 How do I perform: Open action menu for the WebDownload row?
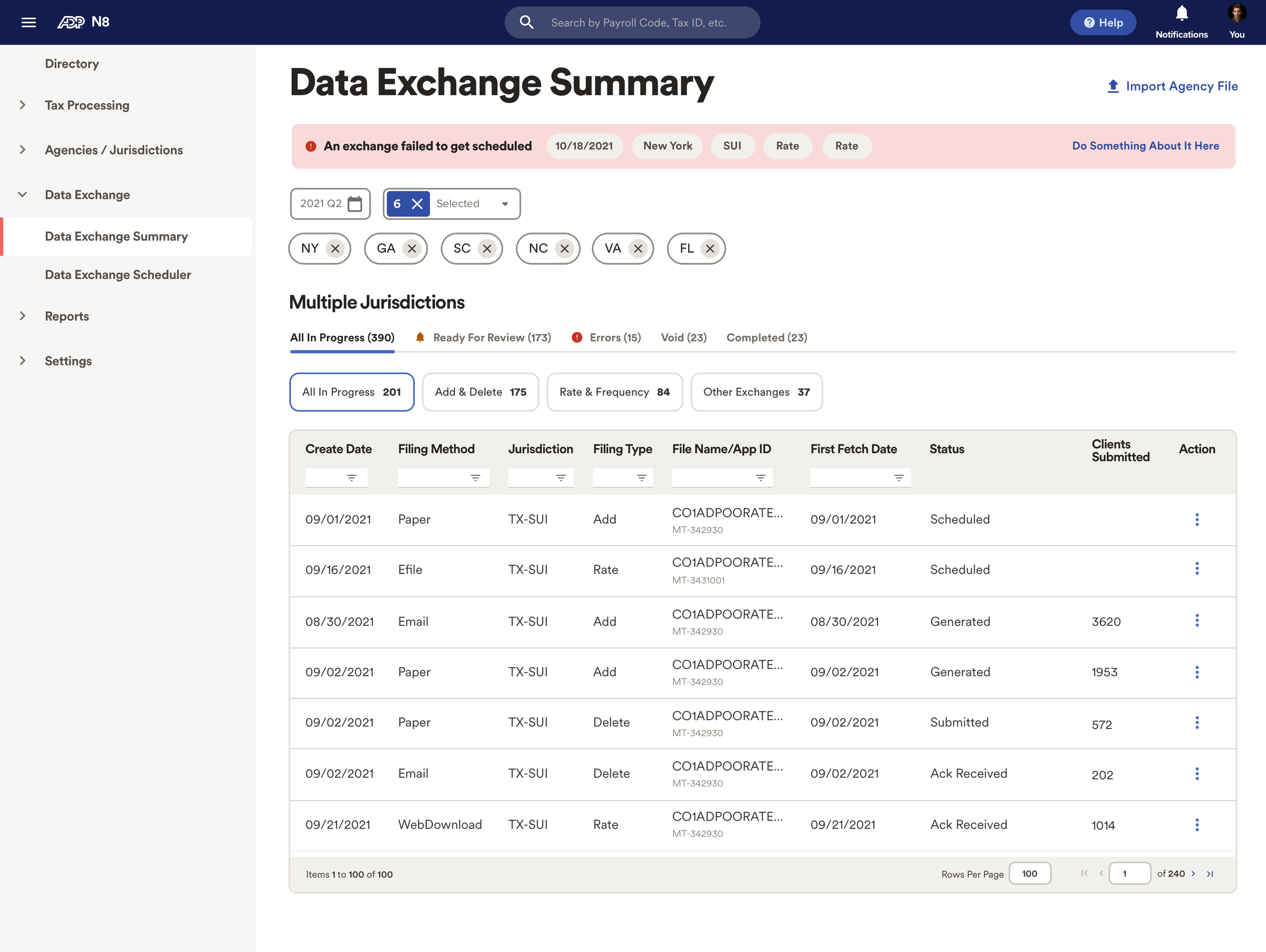1196,824
